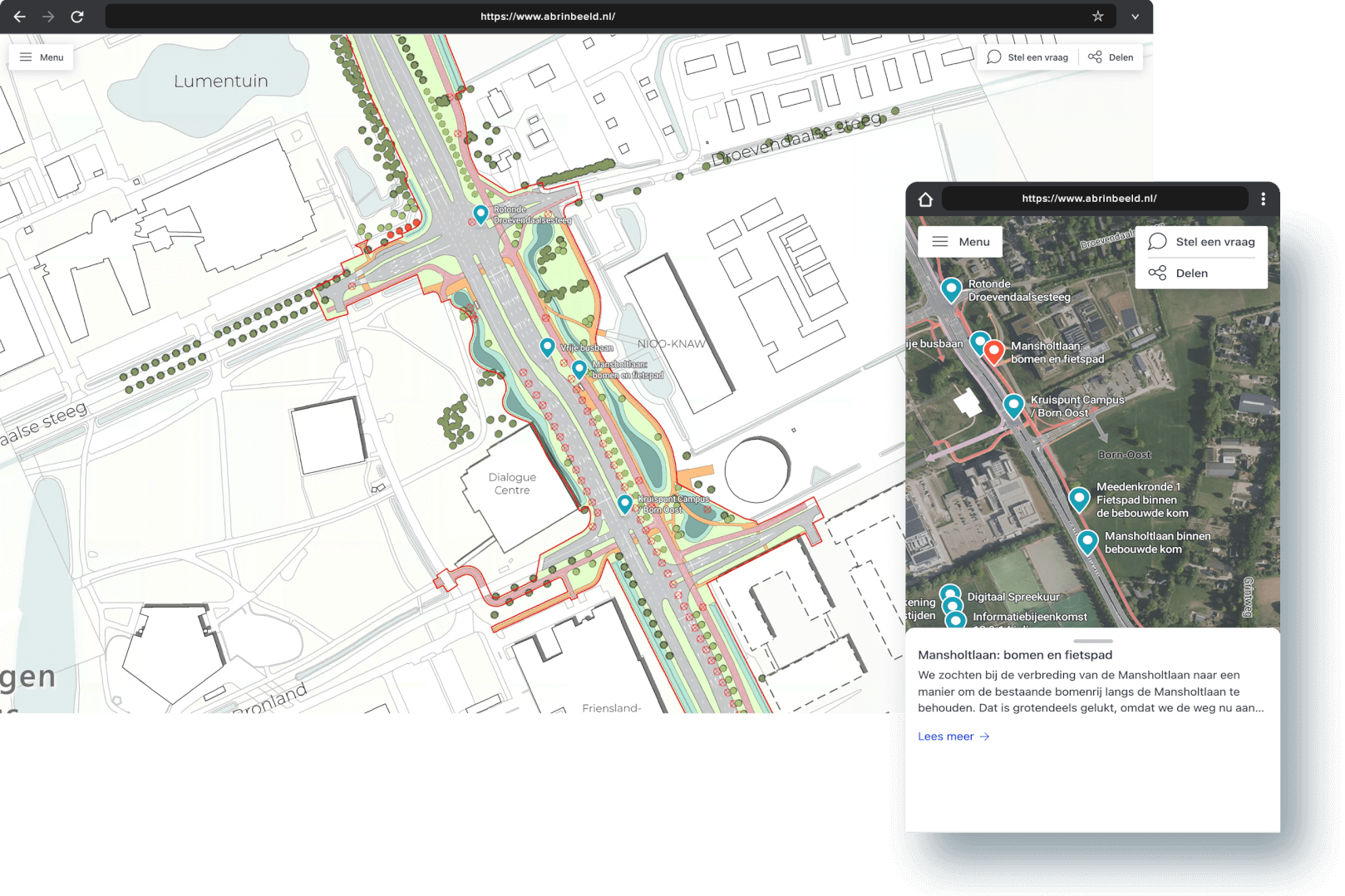This screenshot has height=896, width=1345.
Task: Tap the Meedenkronde 1 Fietspad pin
Action: (x=1079, y=498)
